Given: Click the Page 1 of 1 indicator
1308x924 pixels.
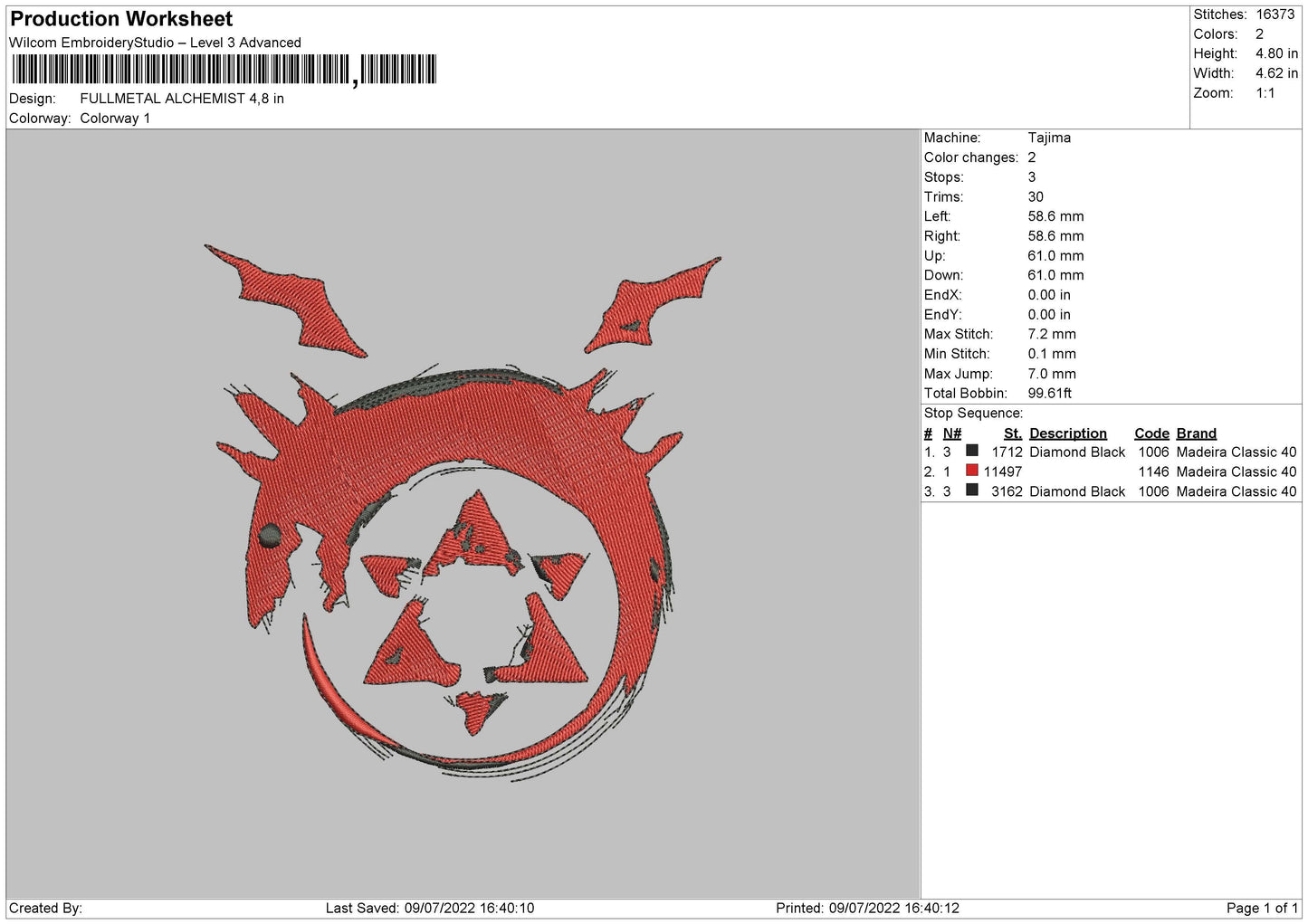Looking at the screenshot, I should [1262, 909].
